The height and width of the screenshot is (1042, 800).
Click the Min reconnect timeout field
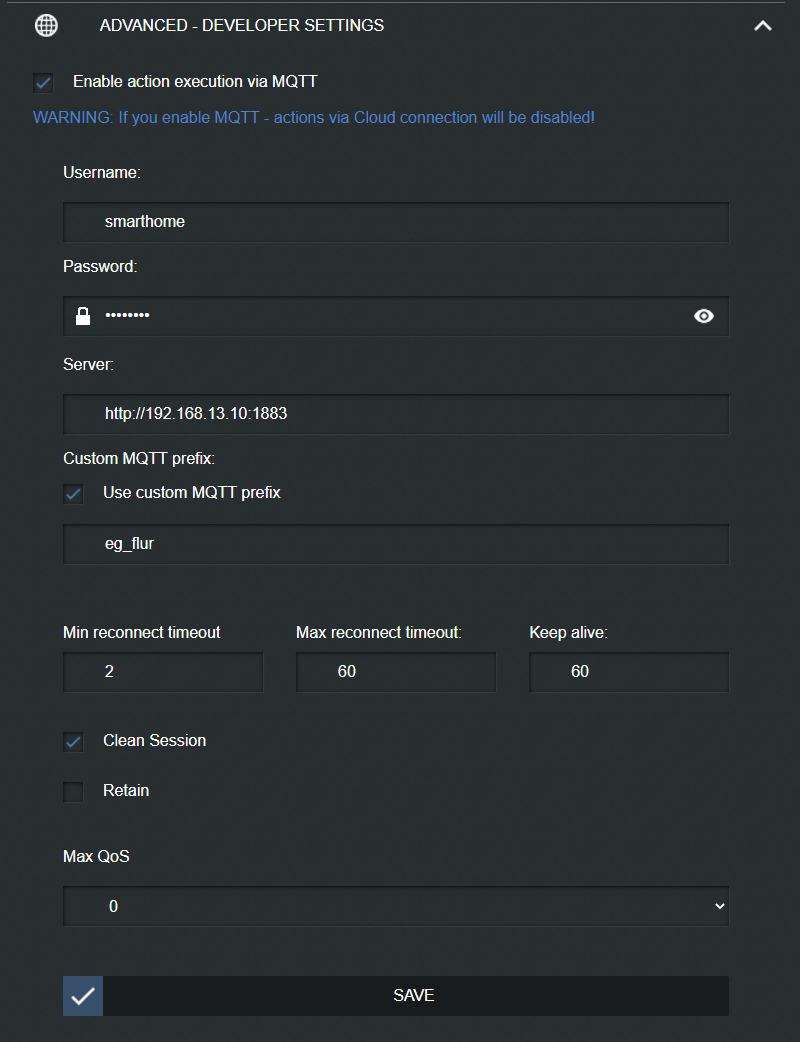163,672
